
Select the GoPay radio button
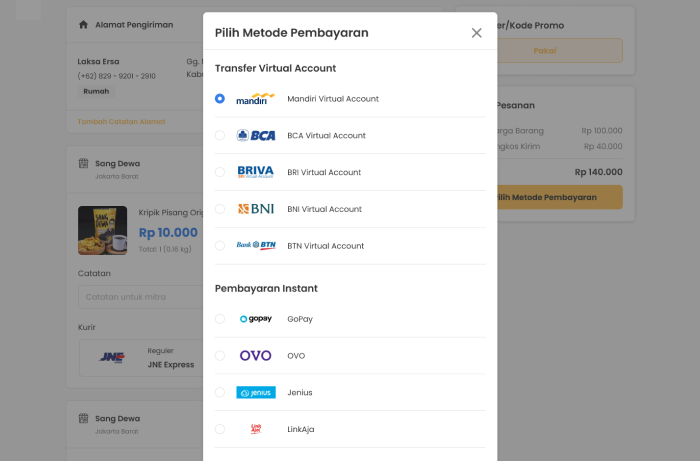click(x=220, y=319)
